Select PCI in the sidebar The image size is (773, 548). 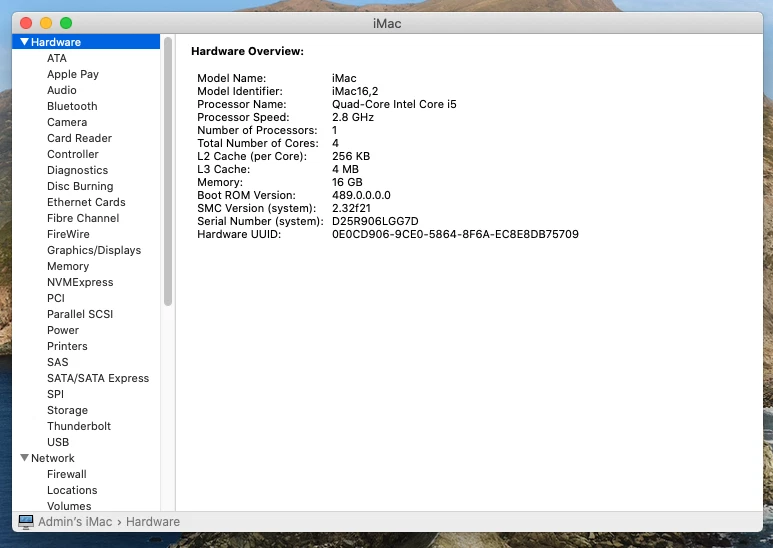(56, 298)
